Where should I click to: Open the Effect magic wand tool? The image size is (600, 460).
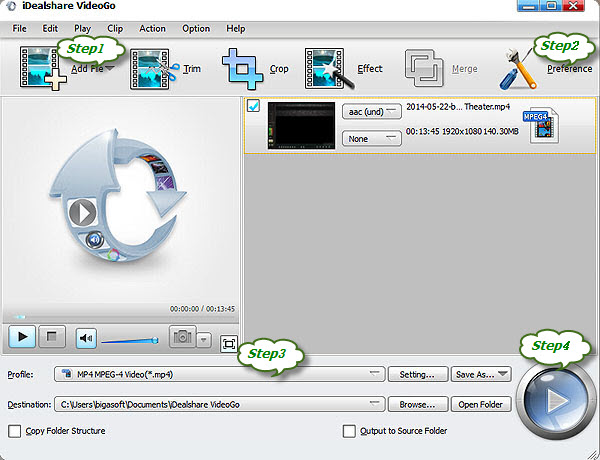[329, 69]
